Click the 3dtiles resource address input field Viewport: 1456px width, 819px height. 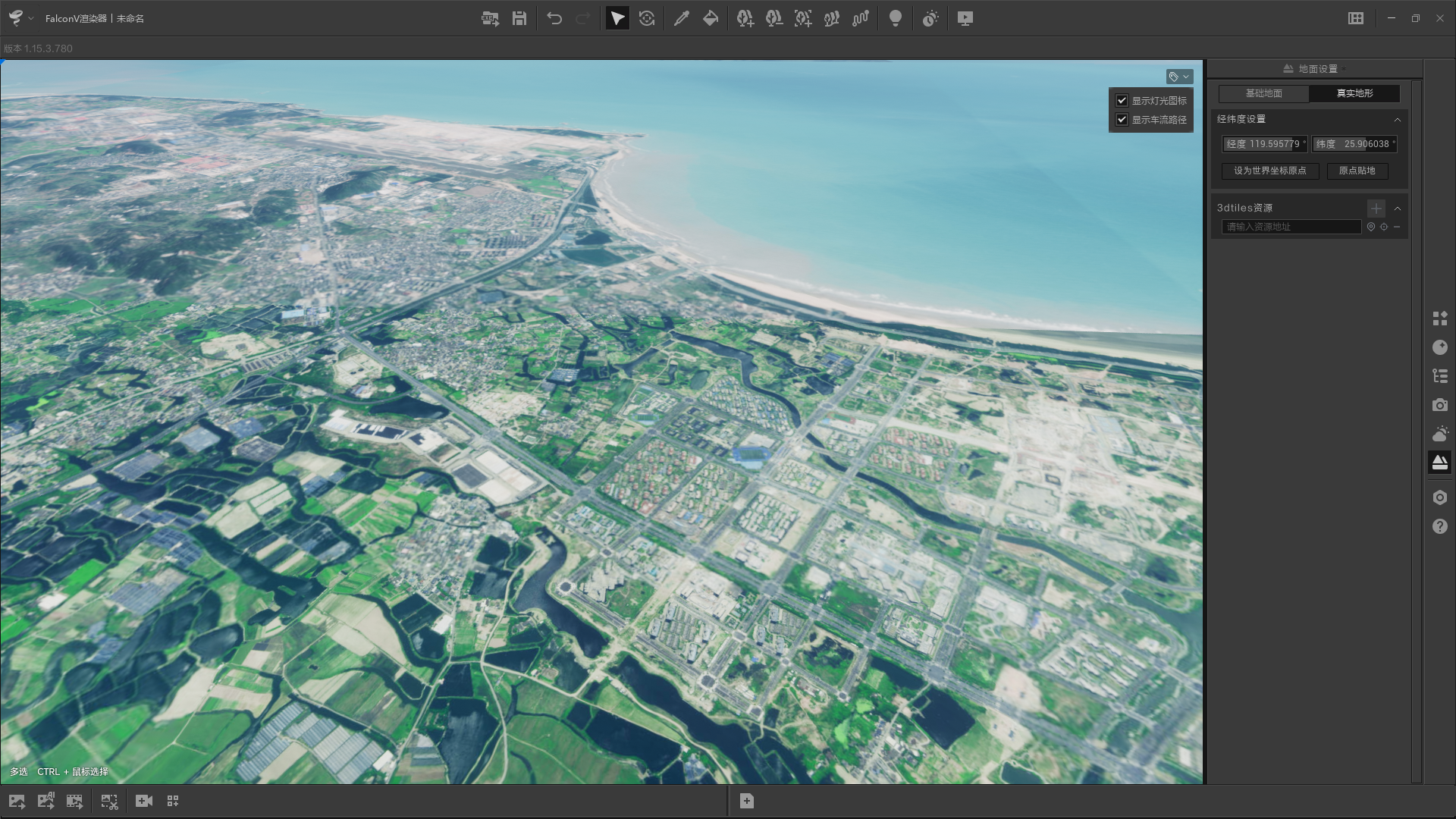(1291, 227)
